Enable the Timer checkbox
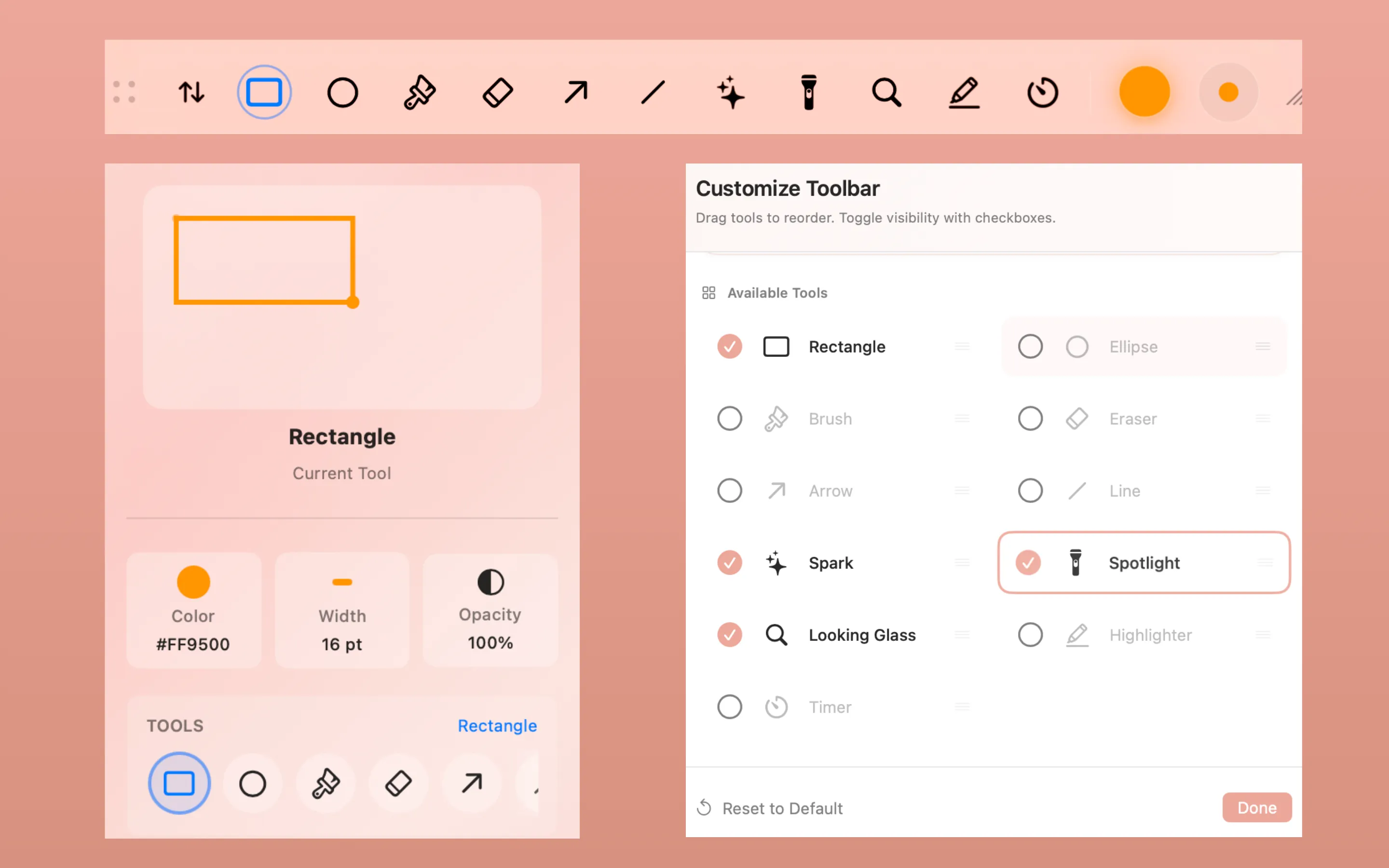Viewport: 1389px width, 868px height. (730, 706)
